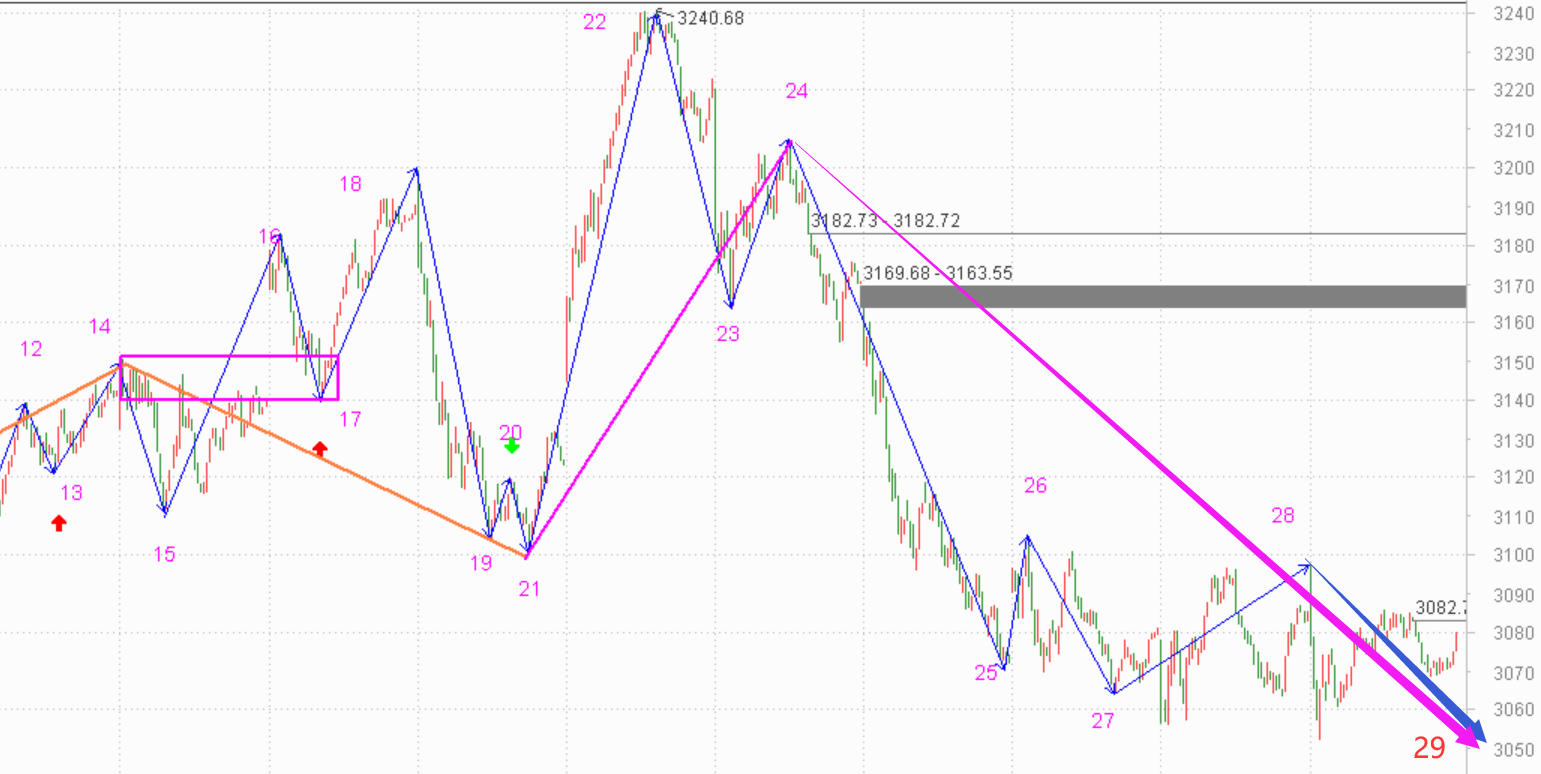Click the green down arrow under wave 20
1541x774 pixels.
pos(511,446)
